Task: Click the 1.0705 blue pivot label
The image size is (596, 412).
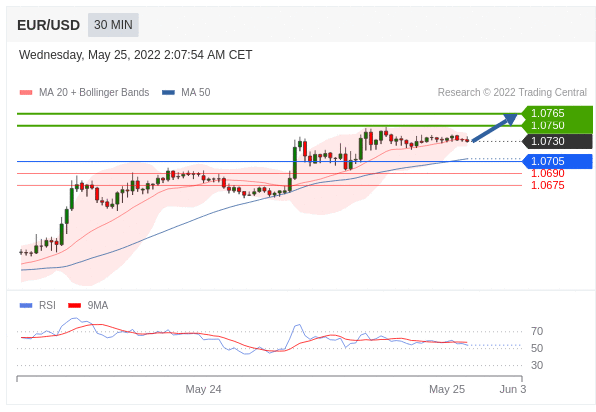Action: (x=557, y=161)
